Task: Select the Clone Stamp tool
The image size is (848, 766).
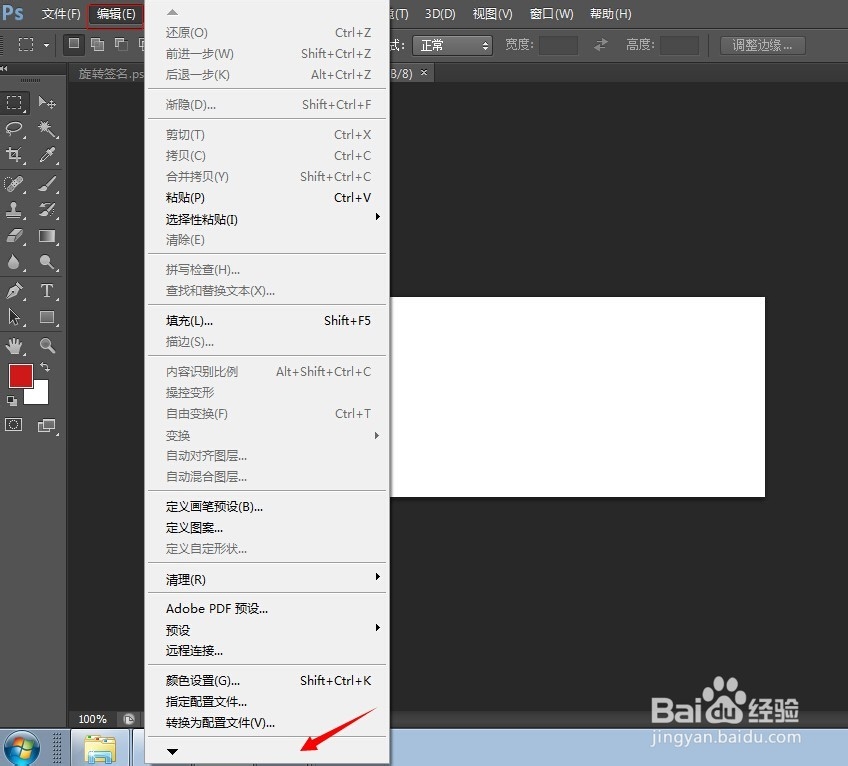Action: click(x=15, y=209)
